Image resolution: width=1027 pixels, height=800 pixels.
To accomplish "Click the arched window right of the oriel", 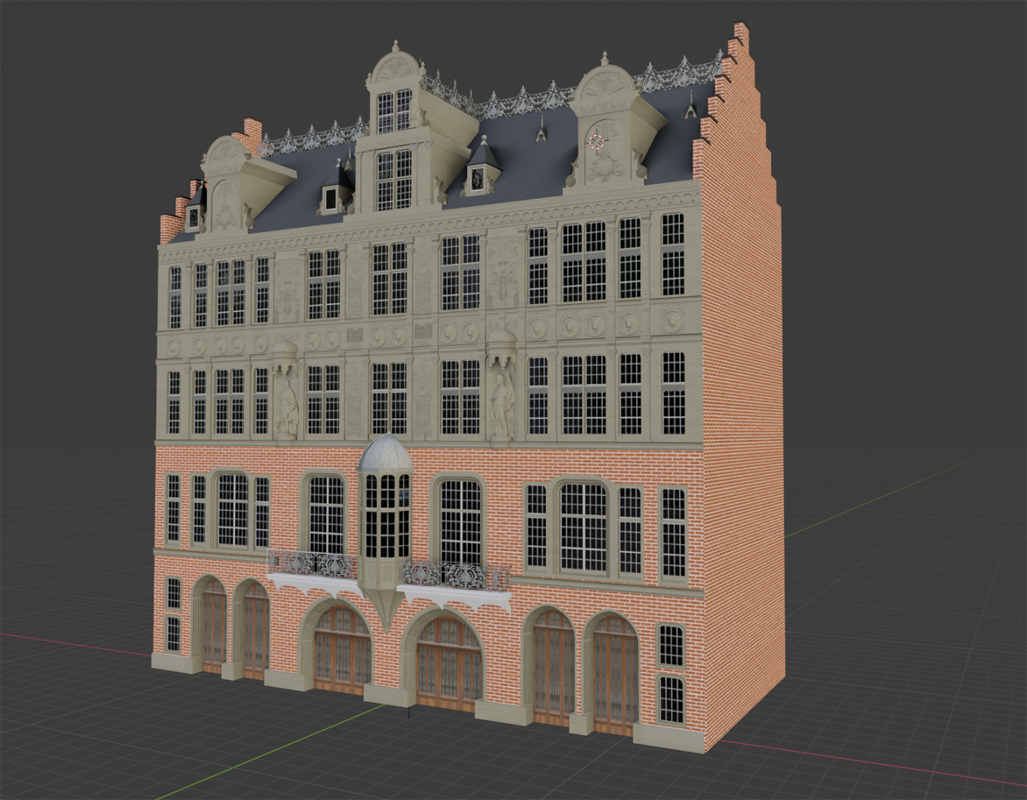I will [x=460, y=520].
